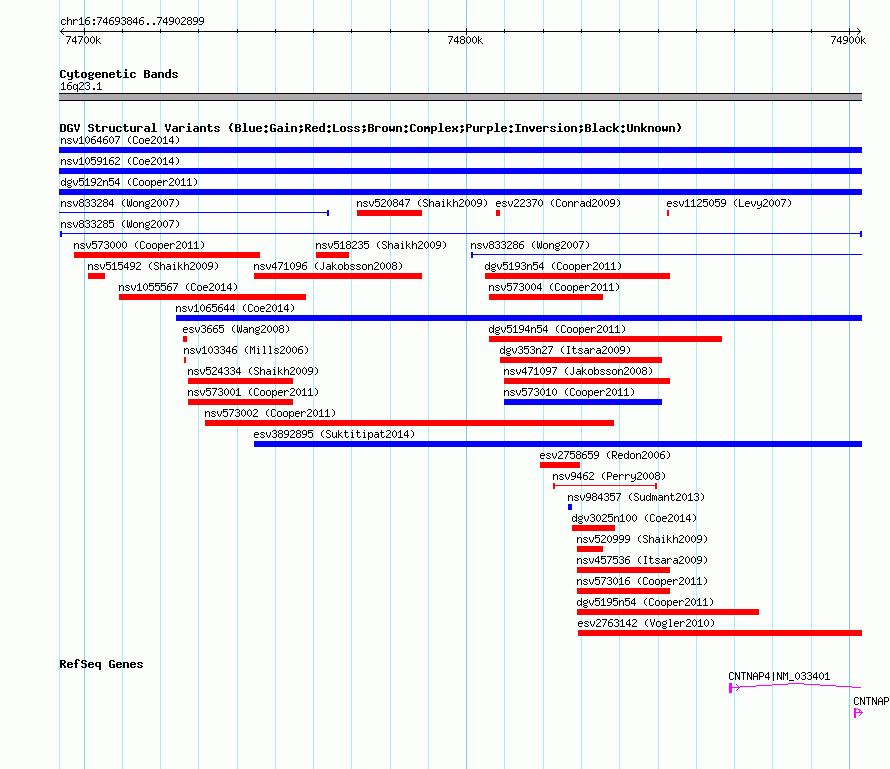Image resolution: width=890 pixels, height=769 pixels.
Task: Select the nsv9462 (Perry2008) label
Action: coord(609,476)
